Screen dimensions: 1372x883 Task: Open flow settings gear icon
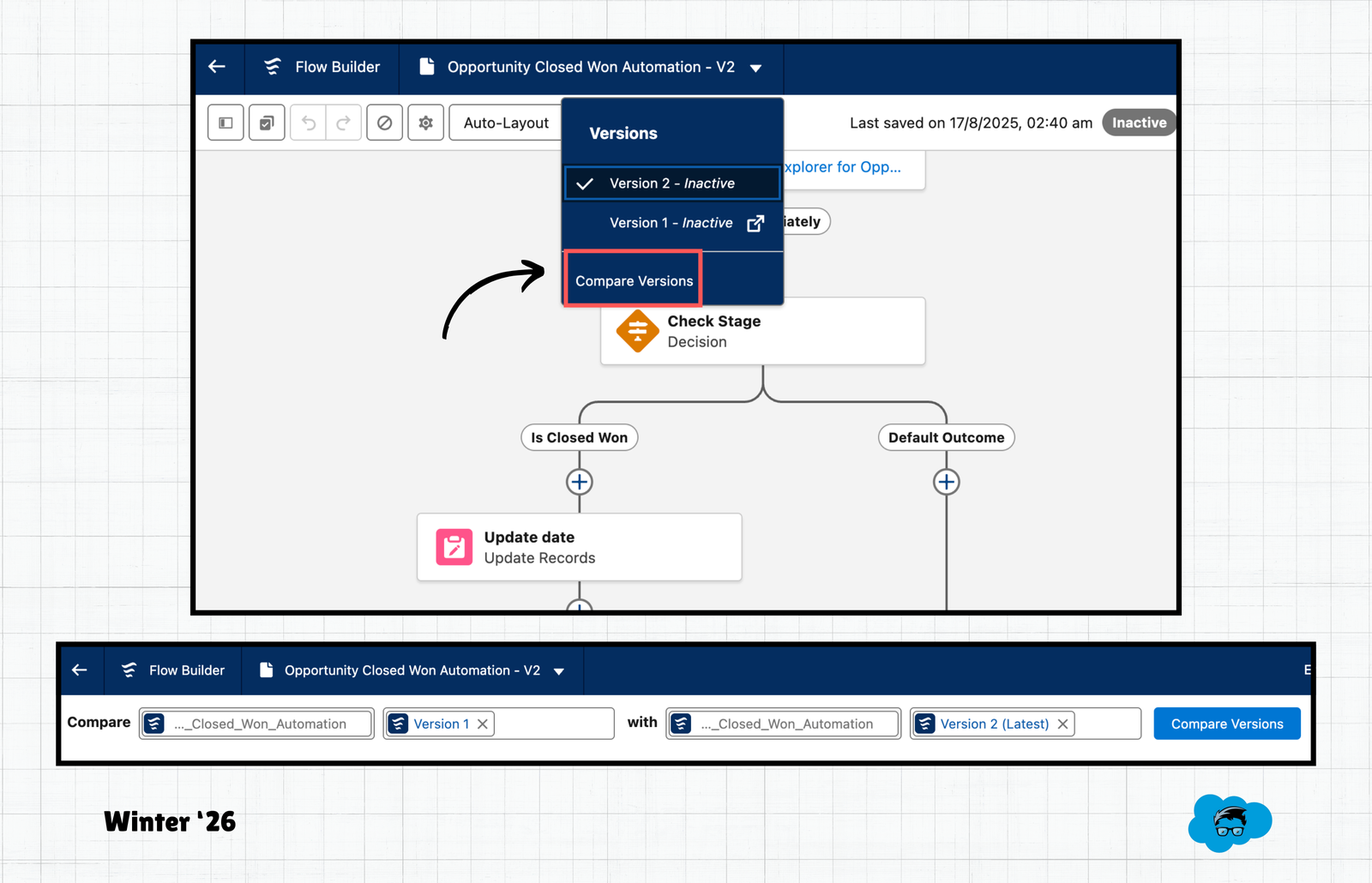click(x=426, y=123)
